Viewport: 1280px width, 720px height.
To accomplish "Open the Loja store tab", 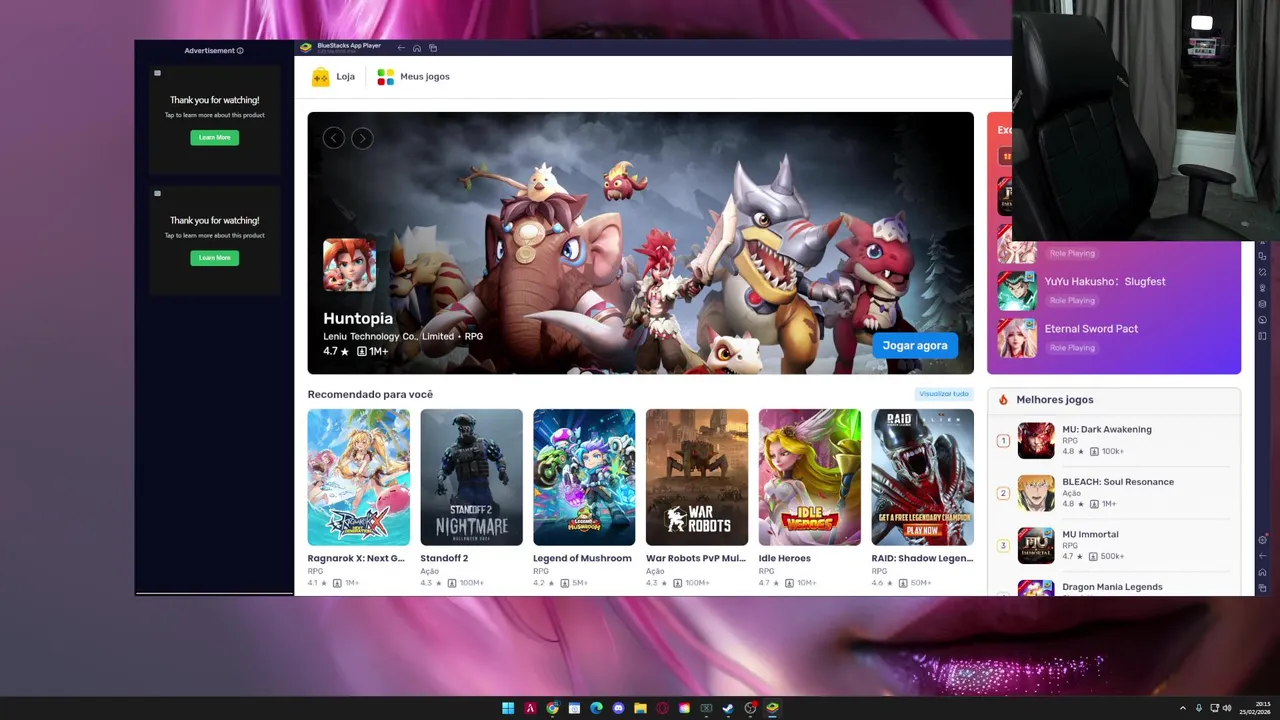I will point(333,77).
